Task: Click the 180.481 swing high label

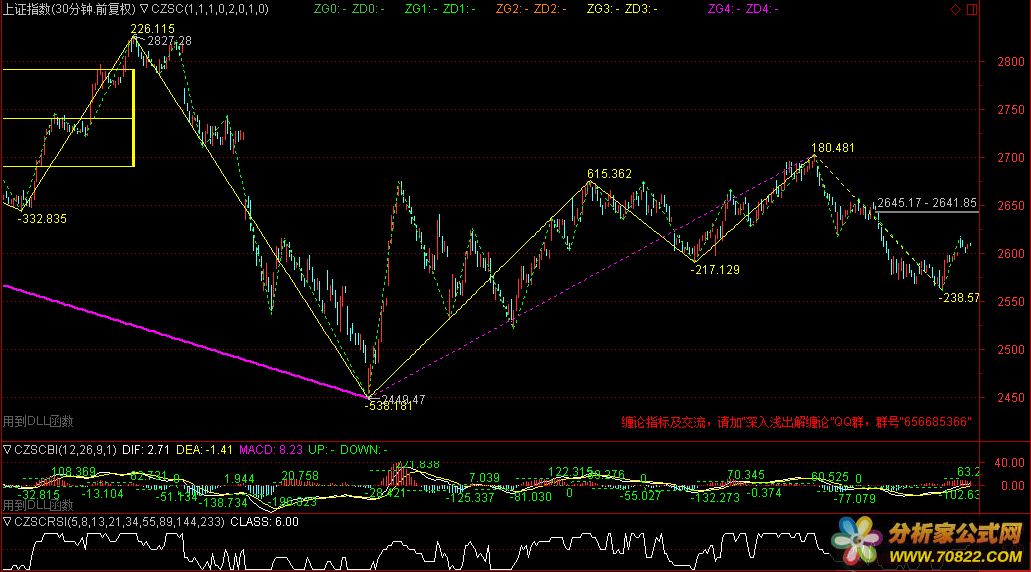Action: click(832, 148)
